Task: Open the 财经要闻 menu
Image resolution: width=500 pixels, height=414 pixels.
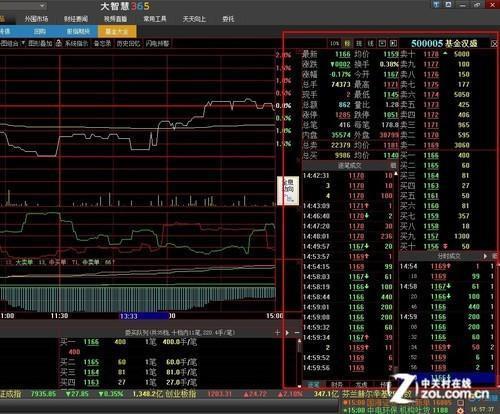Action: tap(76, 19)
